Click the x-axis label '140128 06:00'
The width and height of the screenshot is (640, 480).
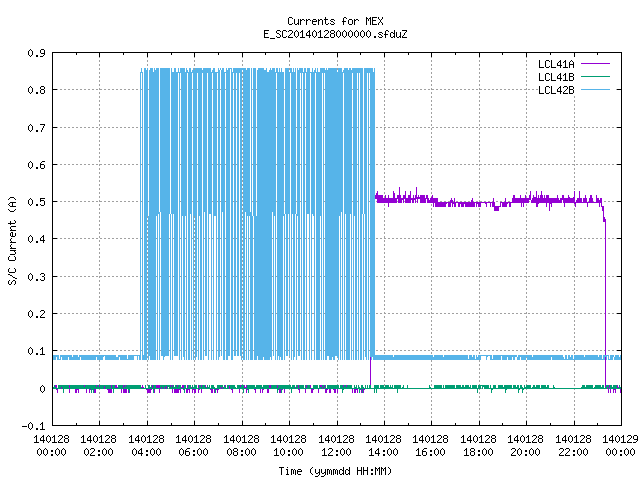[193, 446]
